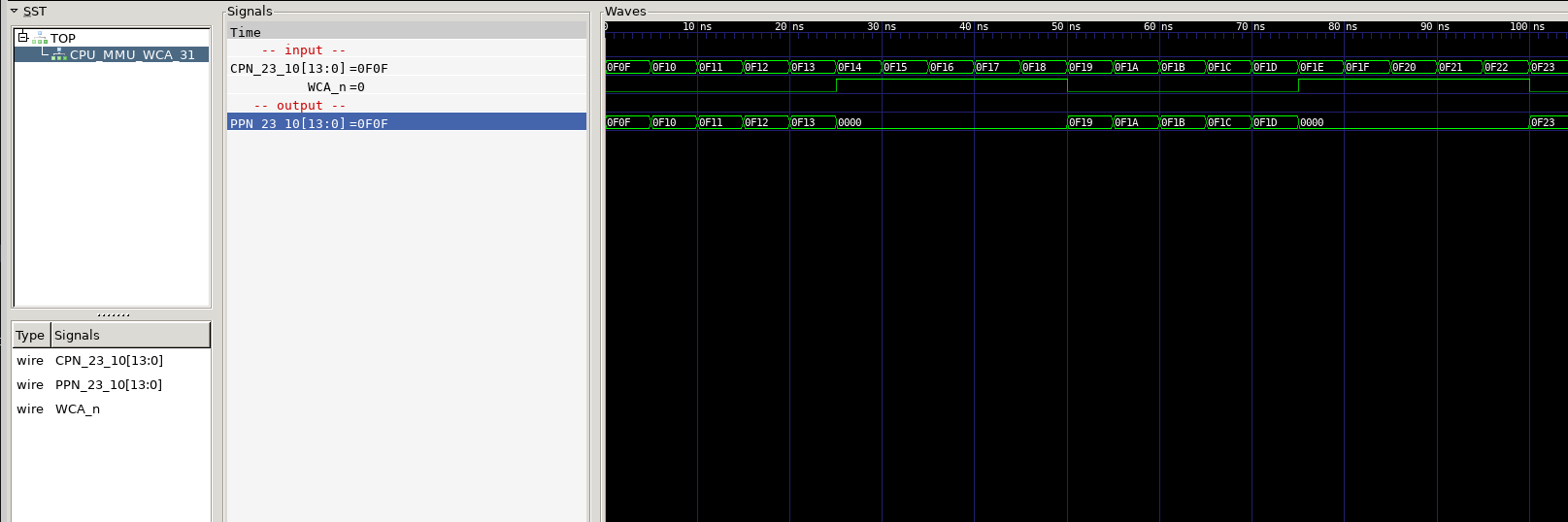Viewport: 1568px width, 522px height.
Task: Click 0F19 segment in PPN output waveform
Action: point(1089,122)
